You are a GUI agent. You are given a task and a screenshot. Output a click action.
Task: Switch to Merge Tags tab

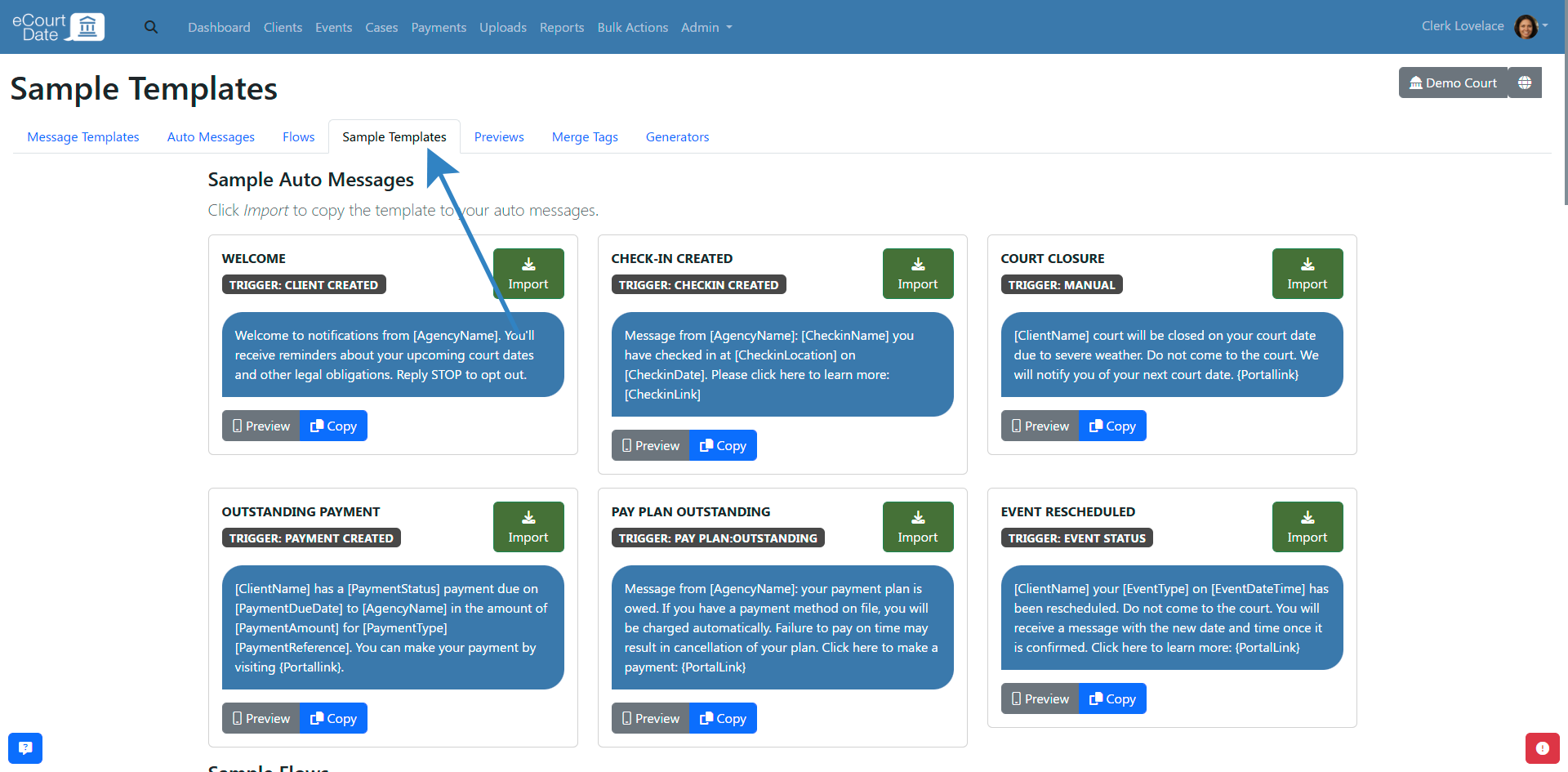[585, 136]
